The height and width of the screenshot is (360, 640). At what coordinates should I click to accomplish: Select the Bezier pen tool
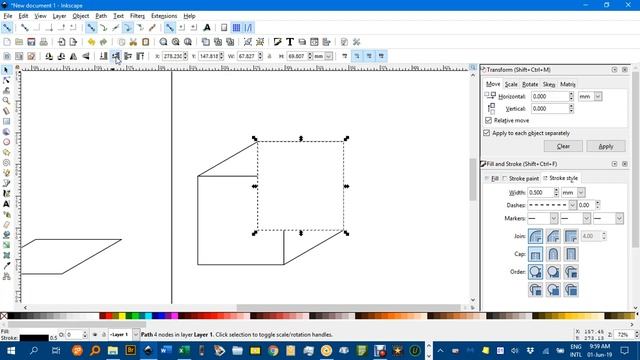click(x=6, y=183)
